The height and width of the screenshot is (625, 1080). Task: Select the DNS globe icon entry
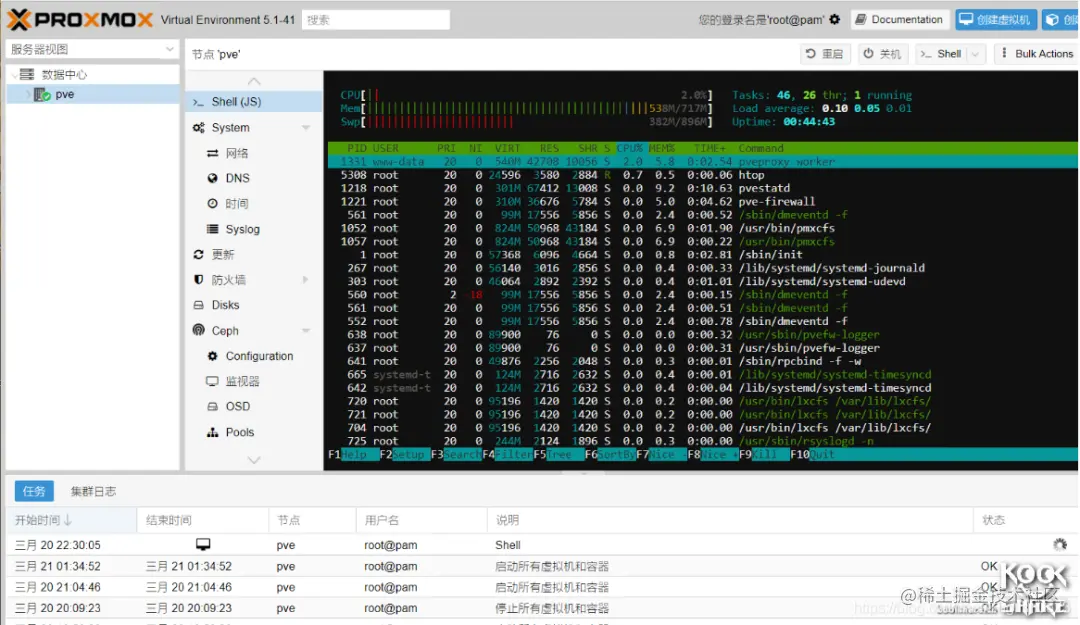click(x=212, y=178)
